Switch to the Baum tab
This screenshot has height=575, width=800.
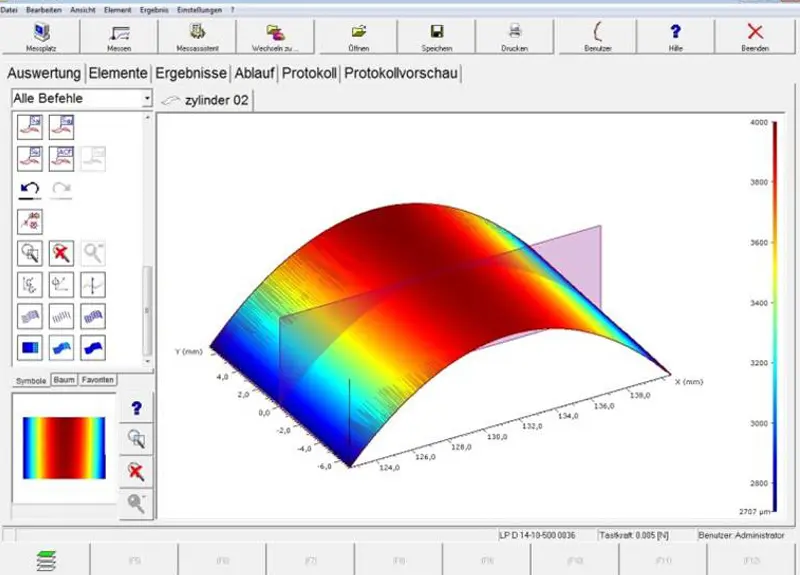tap(64, 380)
